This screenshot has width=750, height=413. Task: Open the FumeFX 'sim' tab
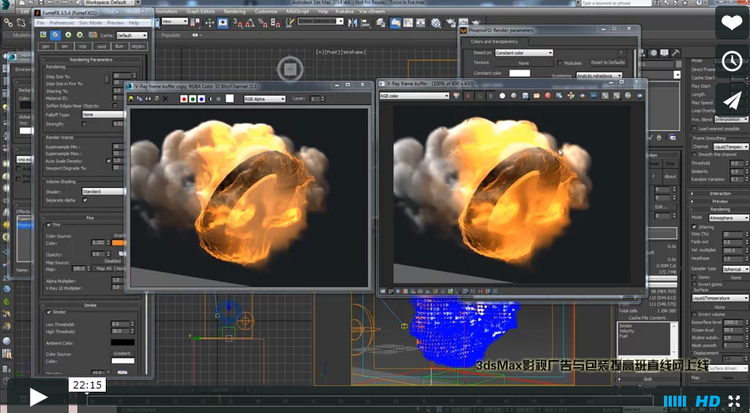[x=64, y=46]
